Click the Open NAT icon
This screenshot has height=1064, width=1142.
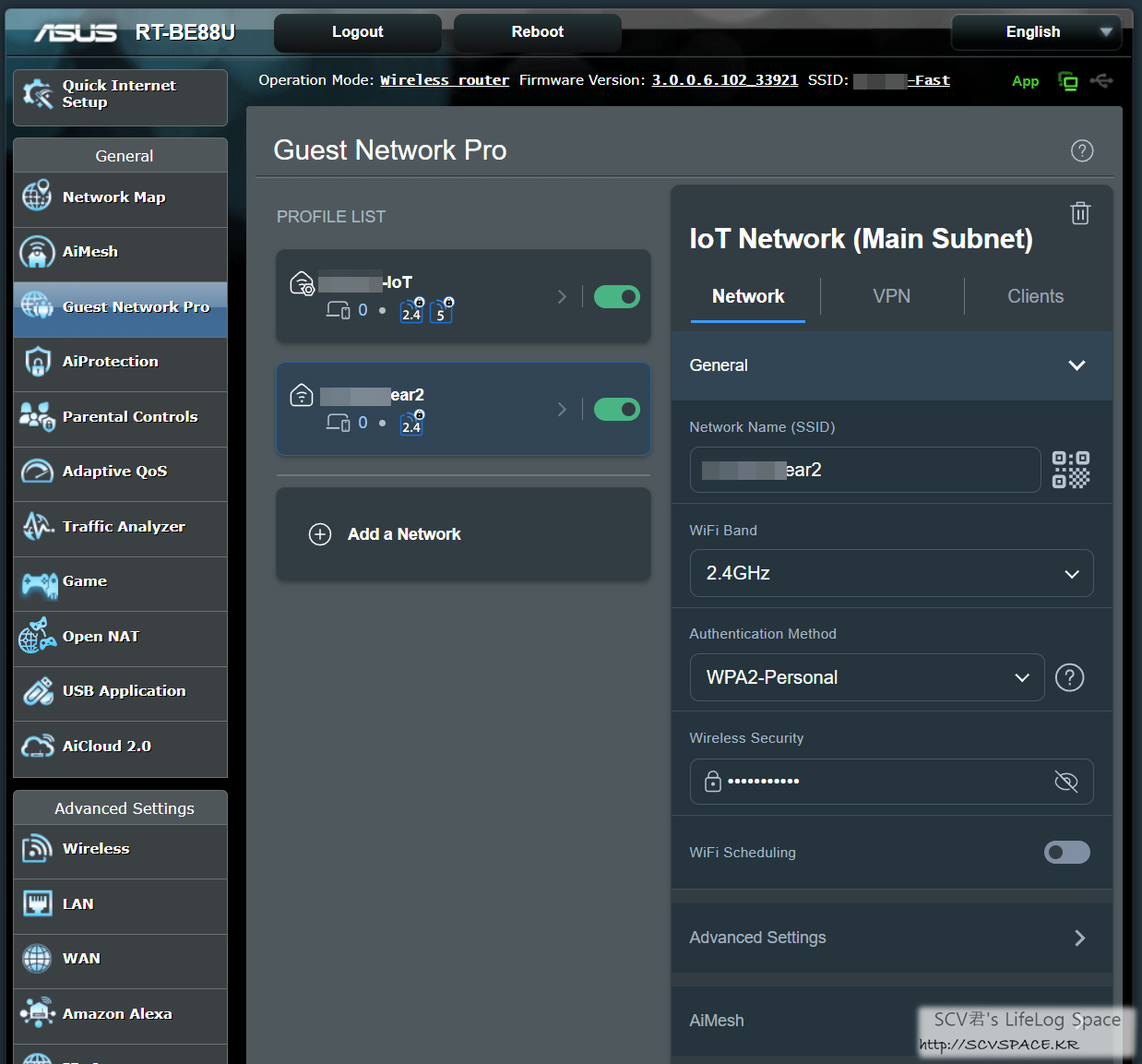[x=37, y=636]
